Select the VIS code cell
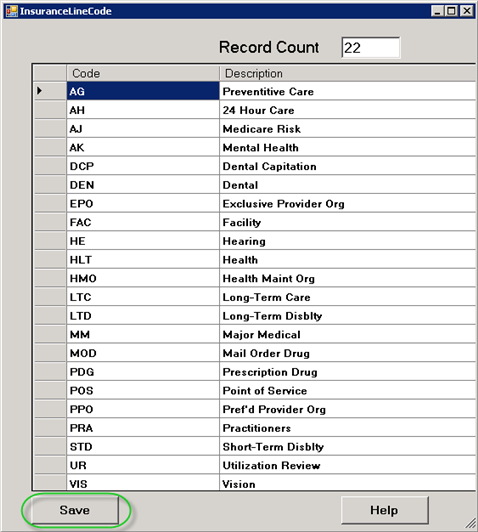The height and width of the screenshot is (532, 478). click(143, 482)
